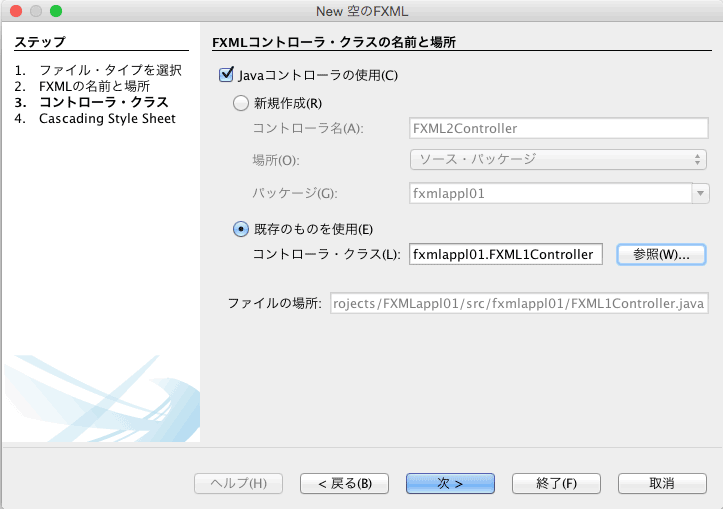Click the ファイルの場所 path field

click(x=519, y=303)
